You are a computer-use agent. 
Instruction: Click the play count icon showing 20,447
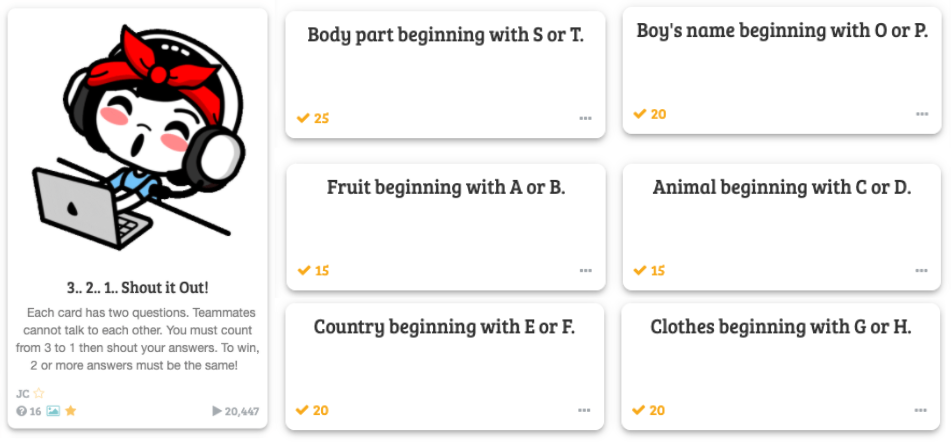pyautogui.click(x=217, y=411)
